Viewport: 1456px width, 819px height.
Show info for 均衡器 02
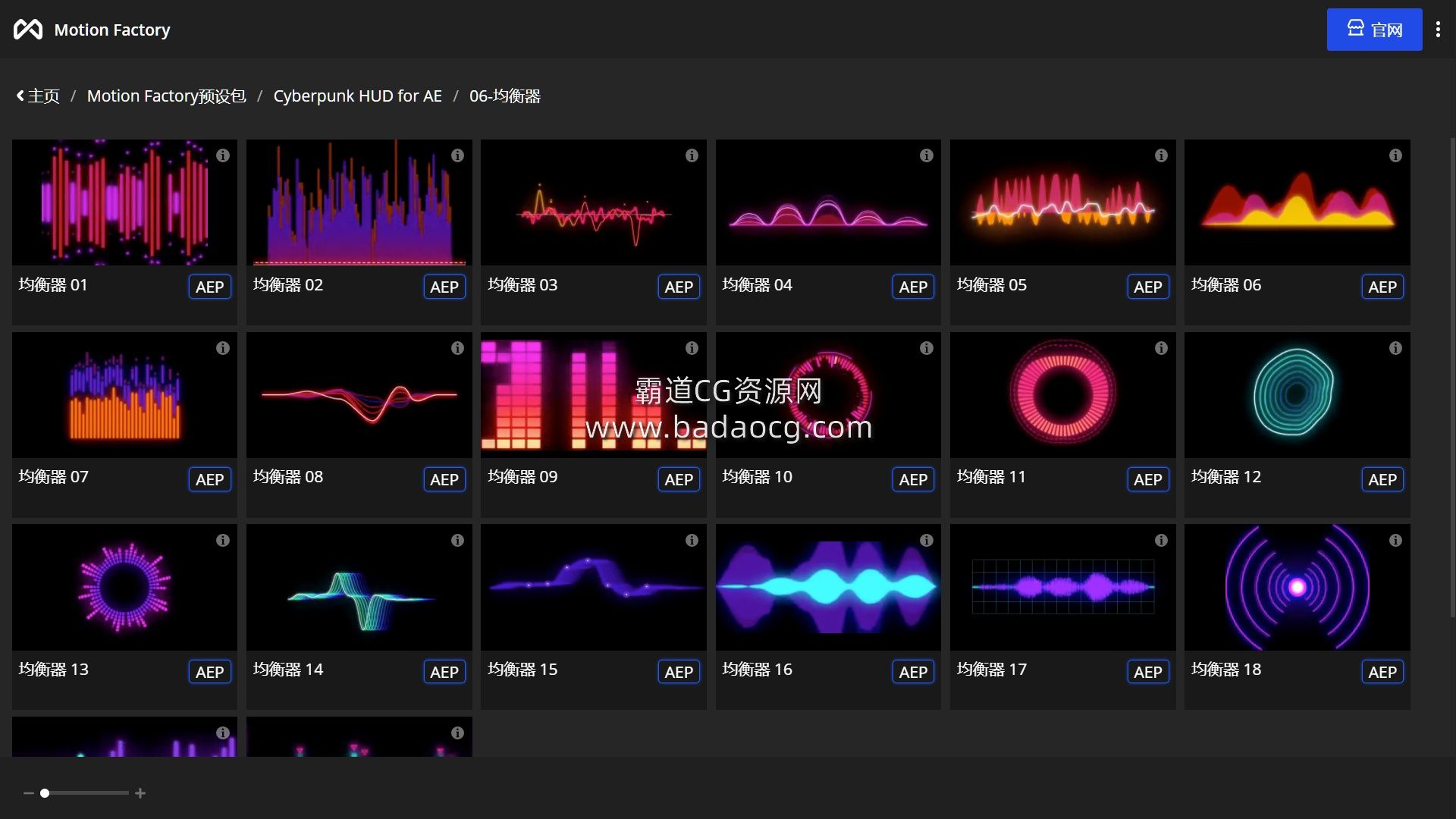click(457, 155)
